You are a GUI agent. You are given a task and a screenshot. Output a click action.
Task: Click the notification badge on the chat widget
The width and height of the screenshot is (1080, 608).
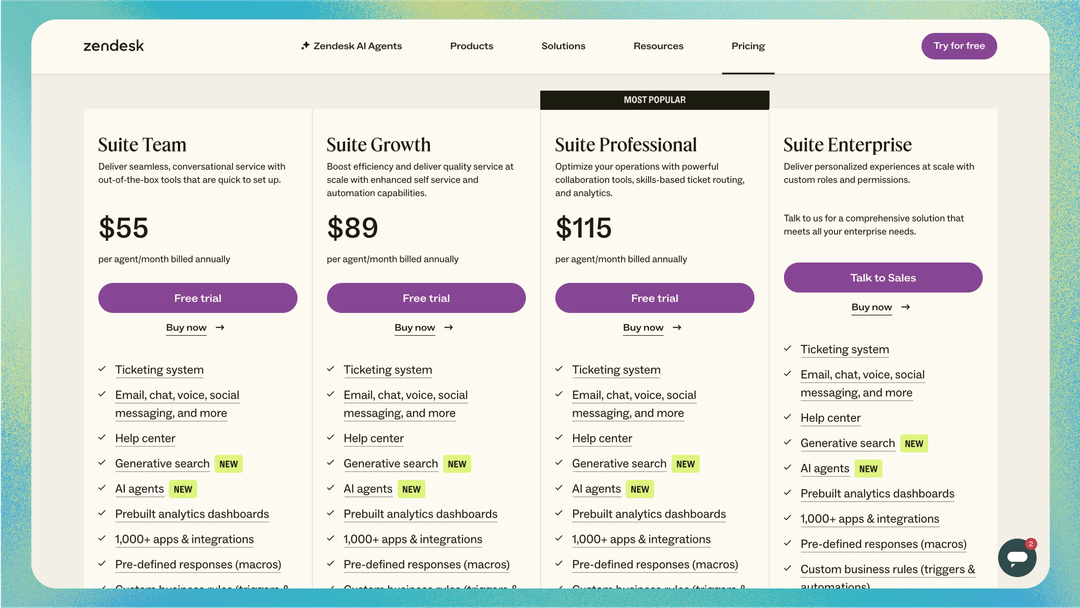pos(1031,544)
